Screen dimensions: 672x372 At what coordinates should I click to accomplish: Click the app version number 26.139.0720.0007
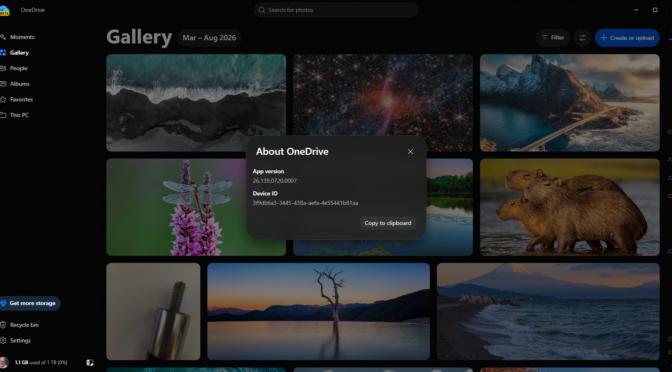[x=275, y=181]
